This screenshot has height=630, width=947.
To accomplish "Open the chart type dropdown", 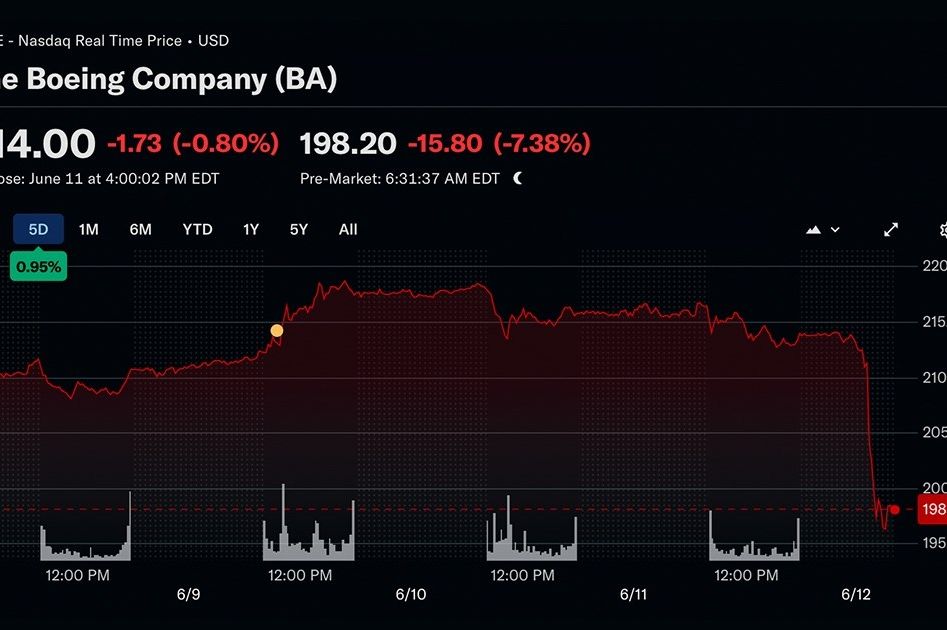I will tap(822, 230).
